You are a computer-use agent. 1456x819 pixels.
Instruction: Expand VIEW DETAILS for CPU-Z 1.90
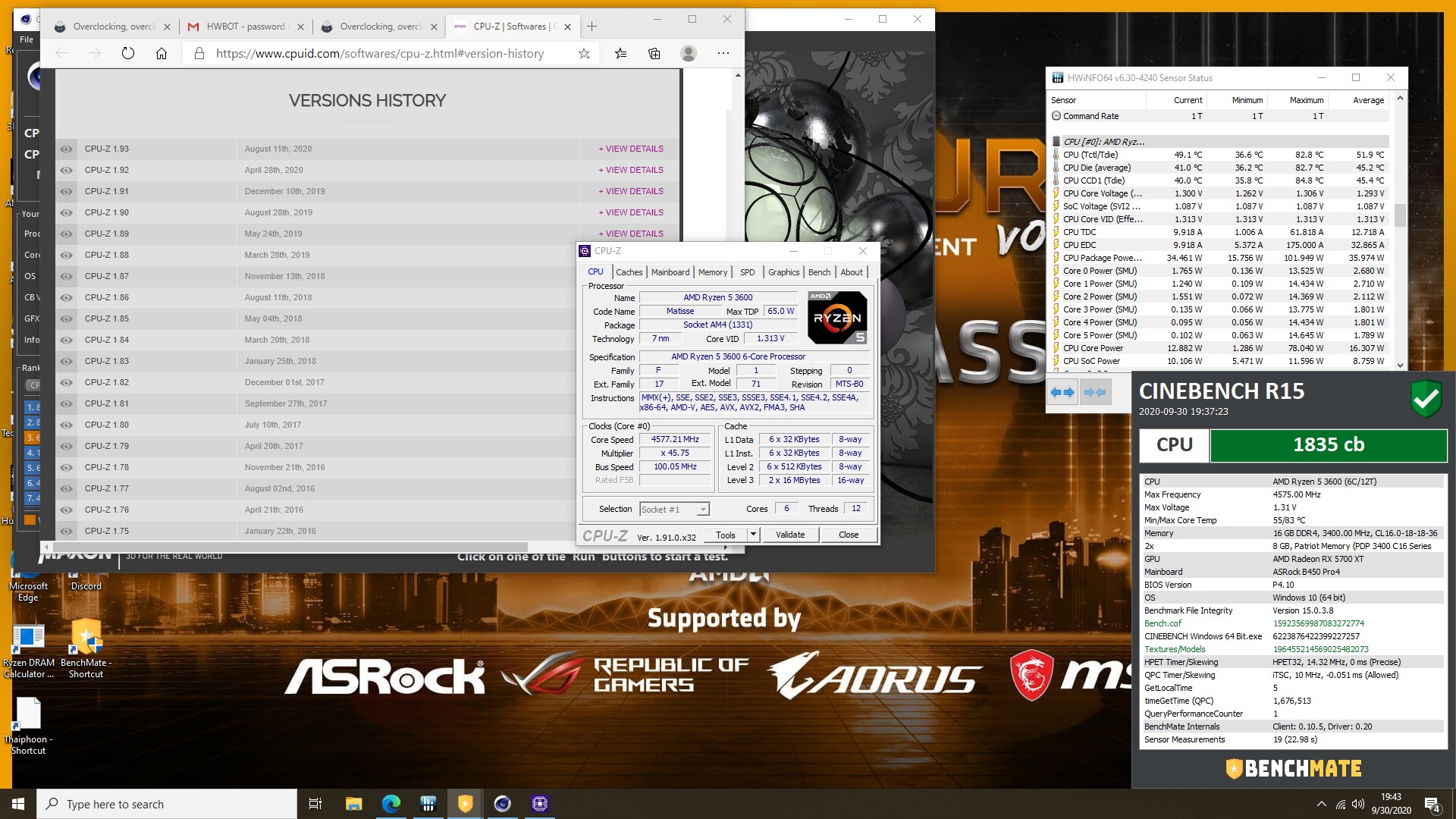631,212
